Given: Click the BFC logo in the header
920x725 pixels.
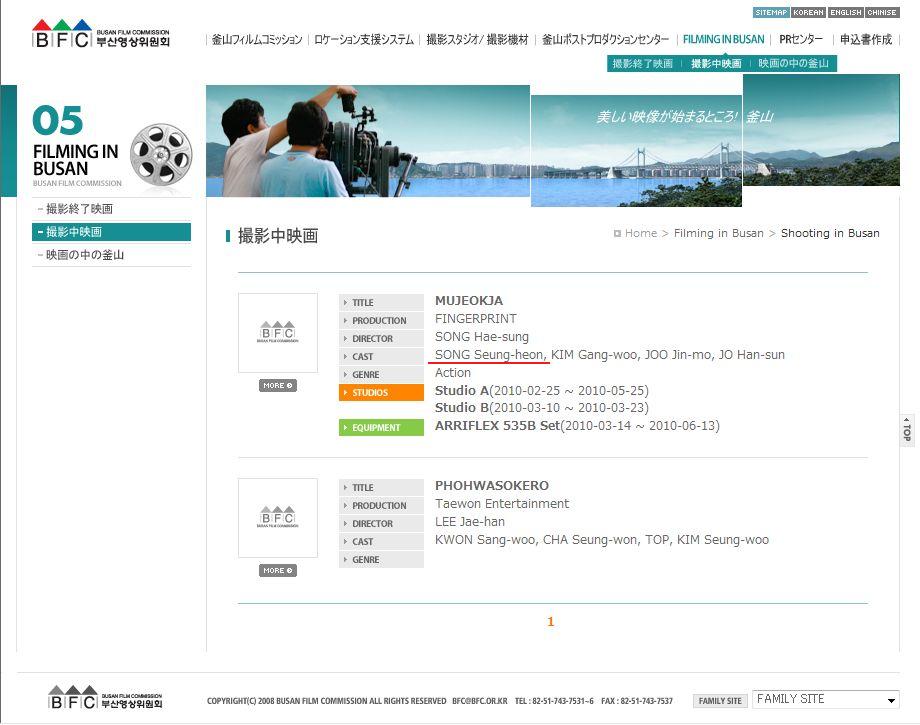Looking at the screenshot, I should 101,33.
